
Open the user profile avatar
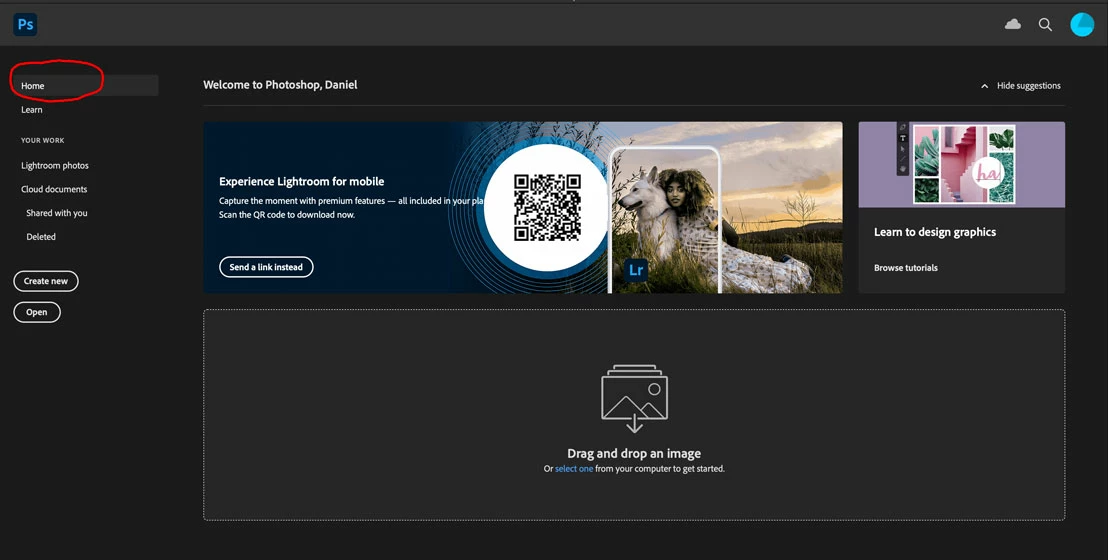pyautogui.click(x=1082, y=25)
